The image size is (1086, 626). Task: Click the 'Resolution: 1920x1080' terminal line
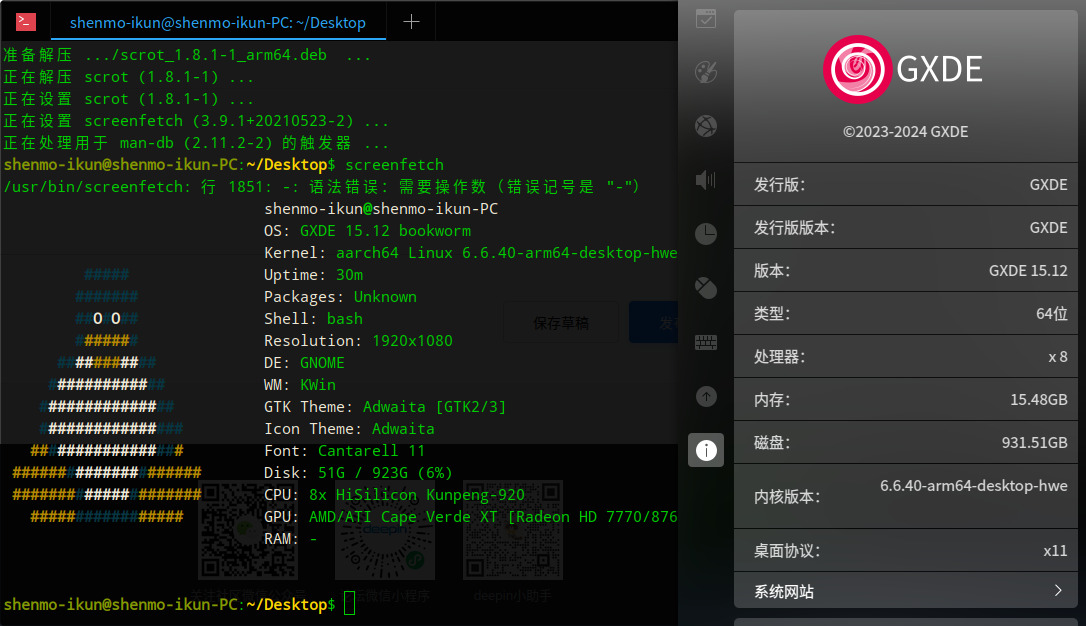click(x=358, y=341)
